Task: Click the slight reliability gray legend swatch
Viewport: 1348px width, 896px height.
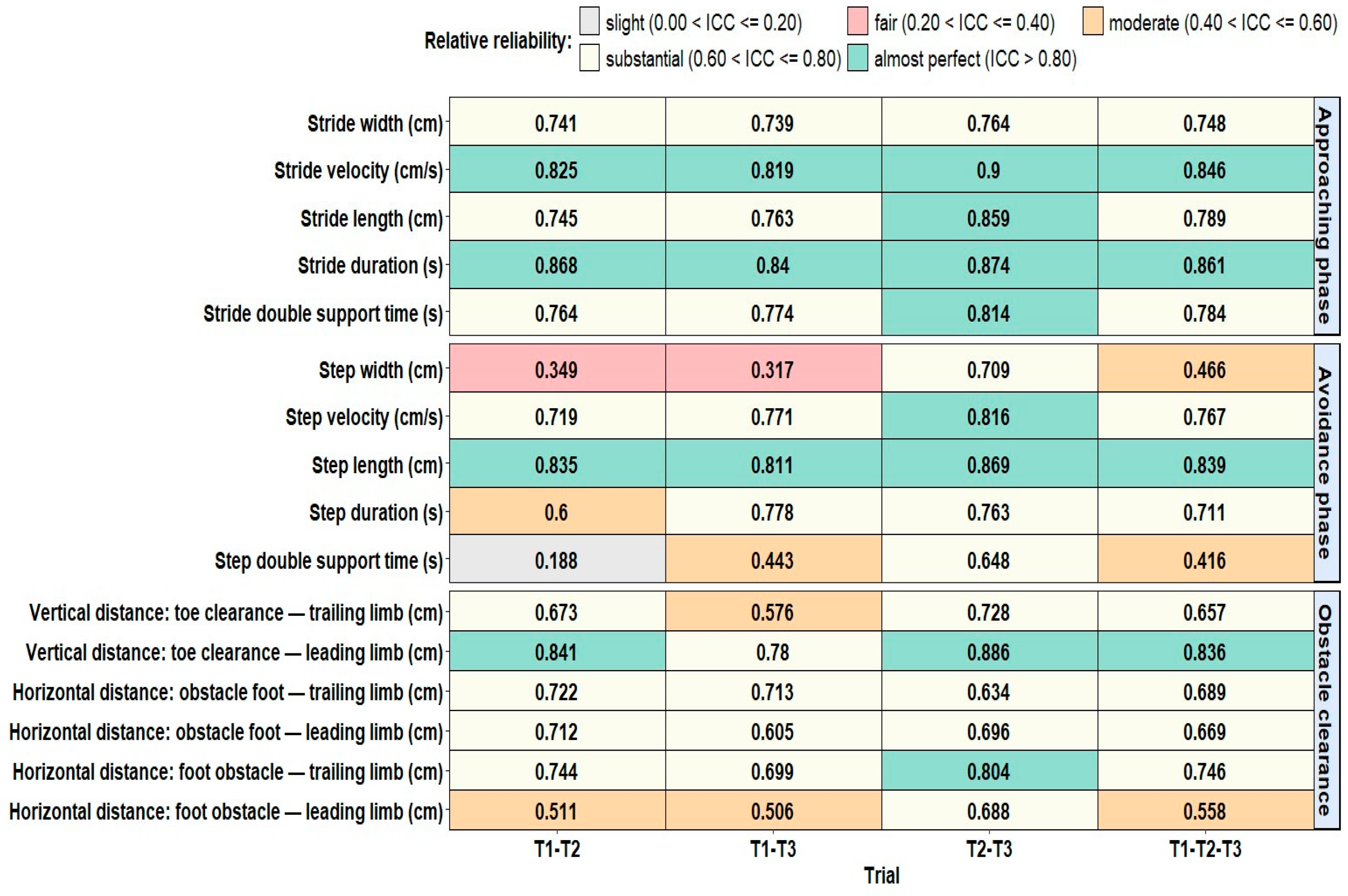Action: (x=589, y=22)
